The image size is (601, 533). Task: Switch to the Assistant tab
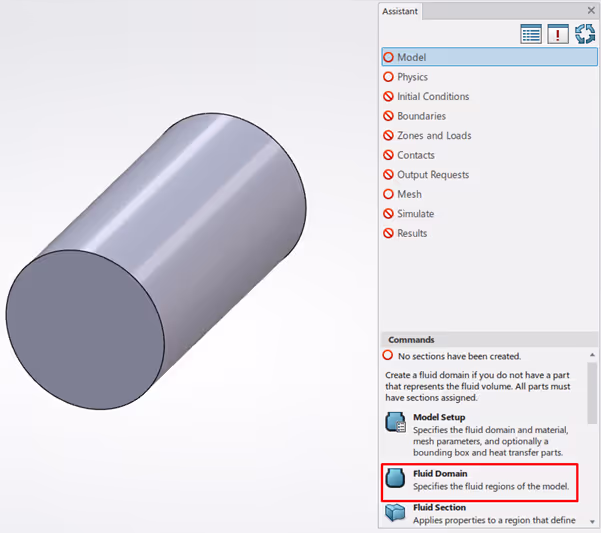(400, 11)
